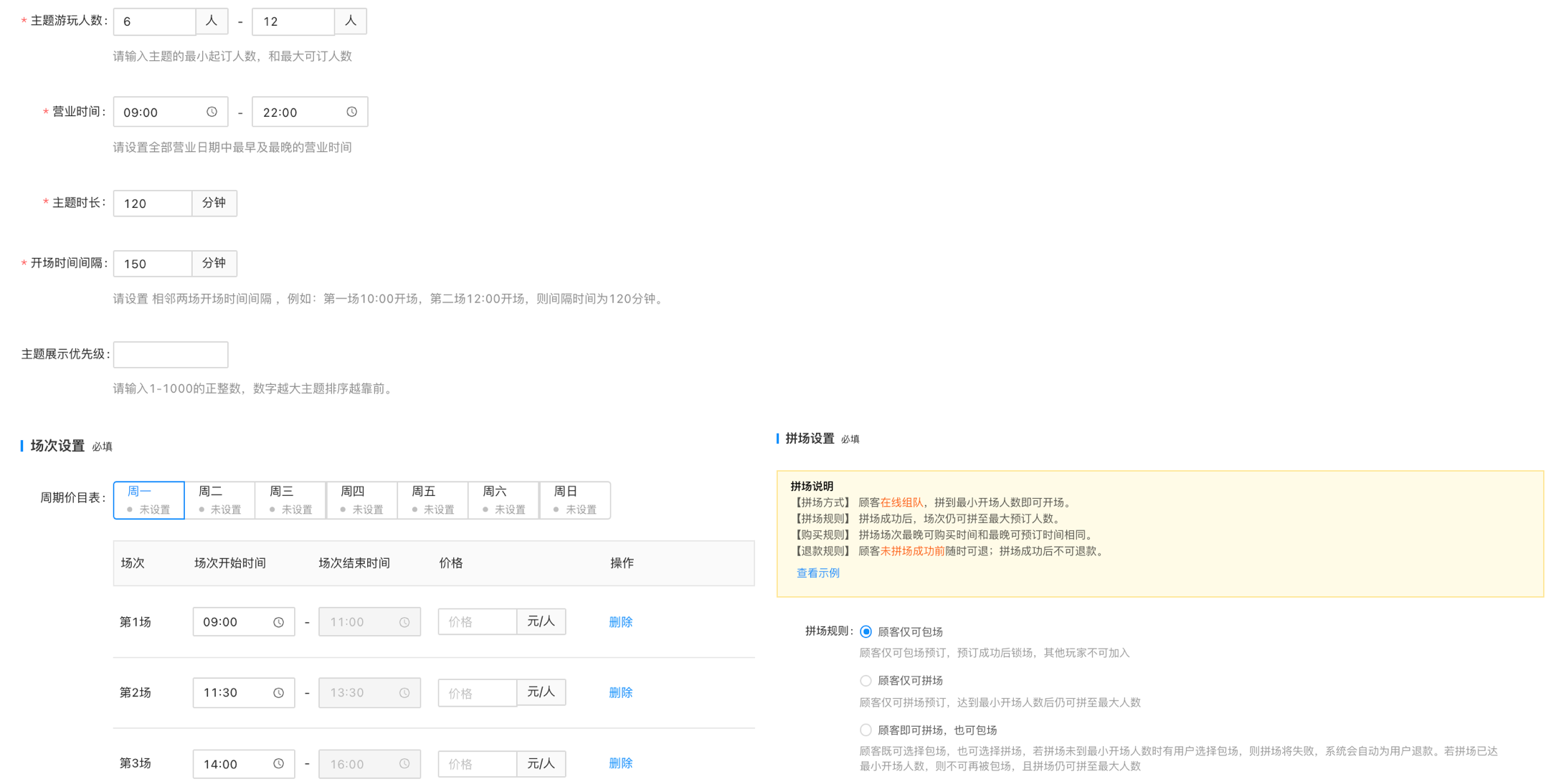Screen dimensions: 1556x784
Task: Click 周期价目表 label
Action: point(72,498)
